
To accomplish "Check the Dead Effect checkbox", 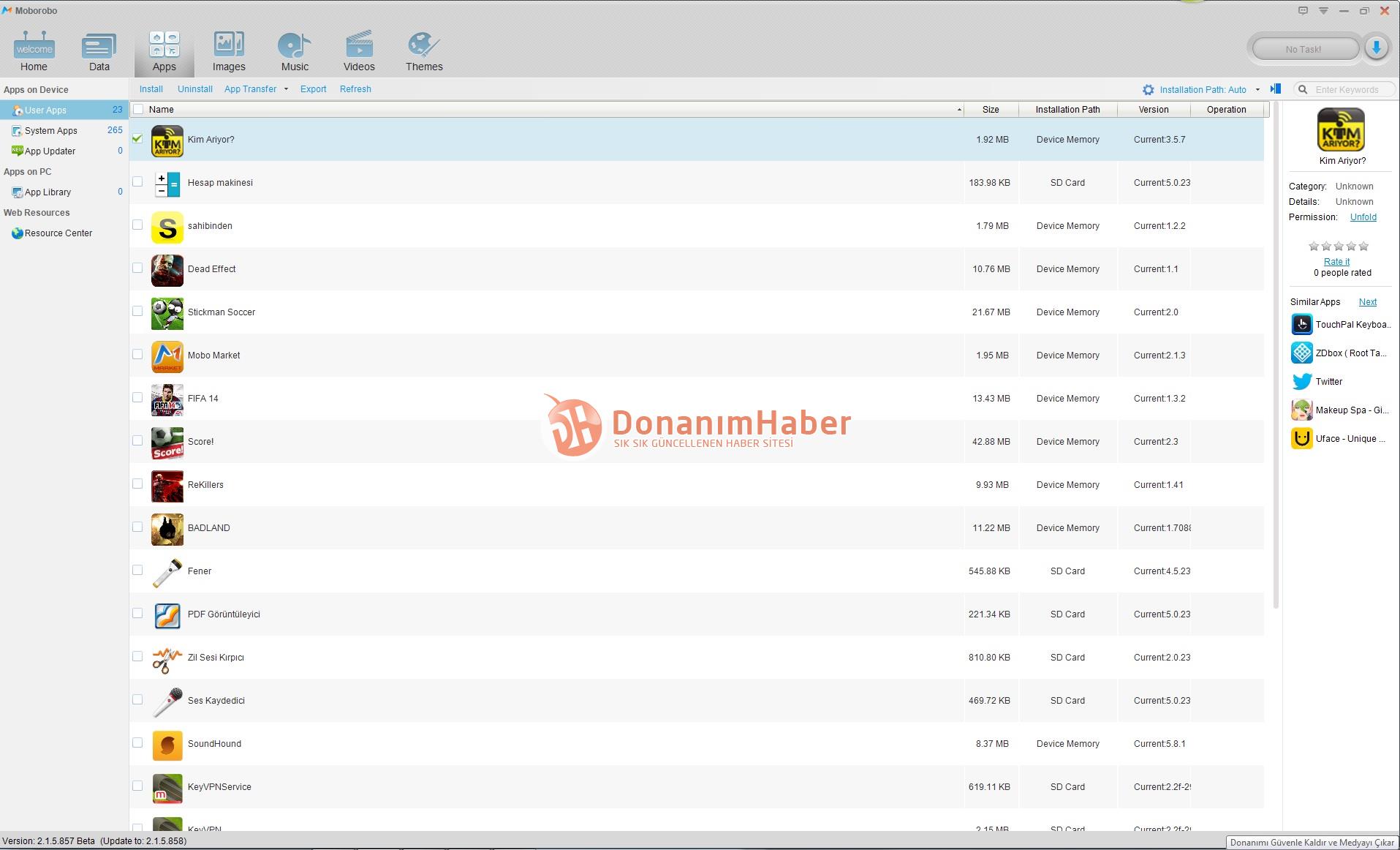I will click(137, 268).
